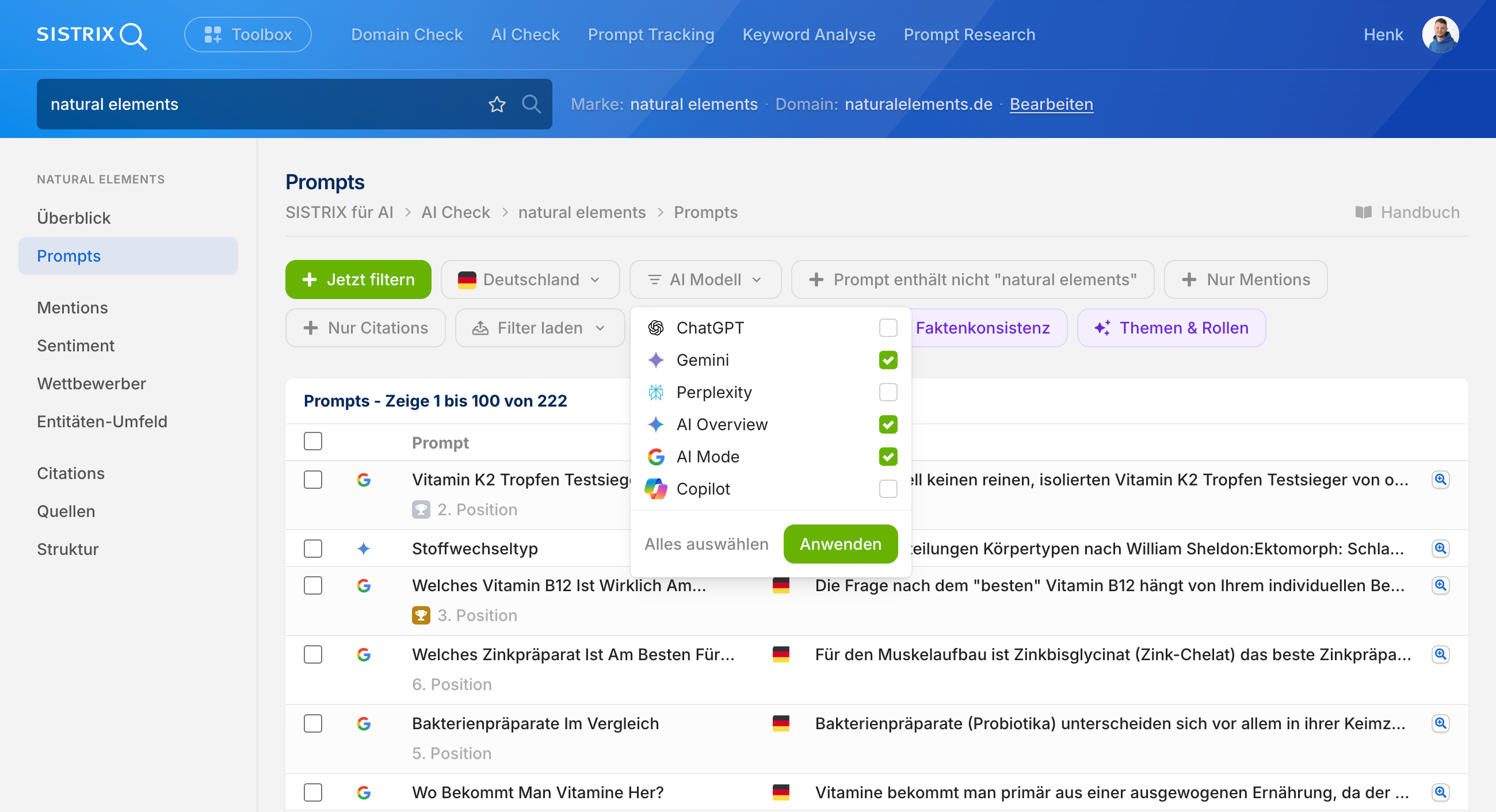Click the green Jetzt filtern button
Viewport: 1496px width, 812px height.
pyautogui.click(x=358, y=279)
